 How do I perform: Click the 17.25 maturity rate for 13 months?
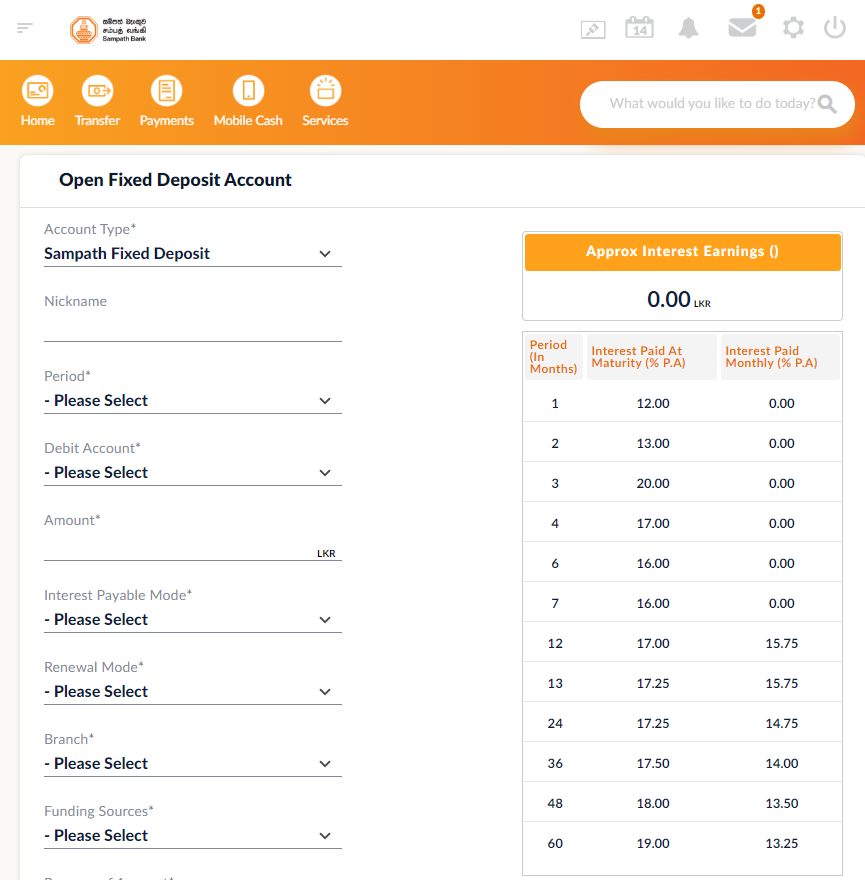point(653,684)
